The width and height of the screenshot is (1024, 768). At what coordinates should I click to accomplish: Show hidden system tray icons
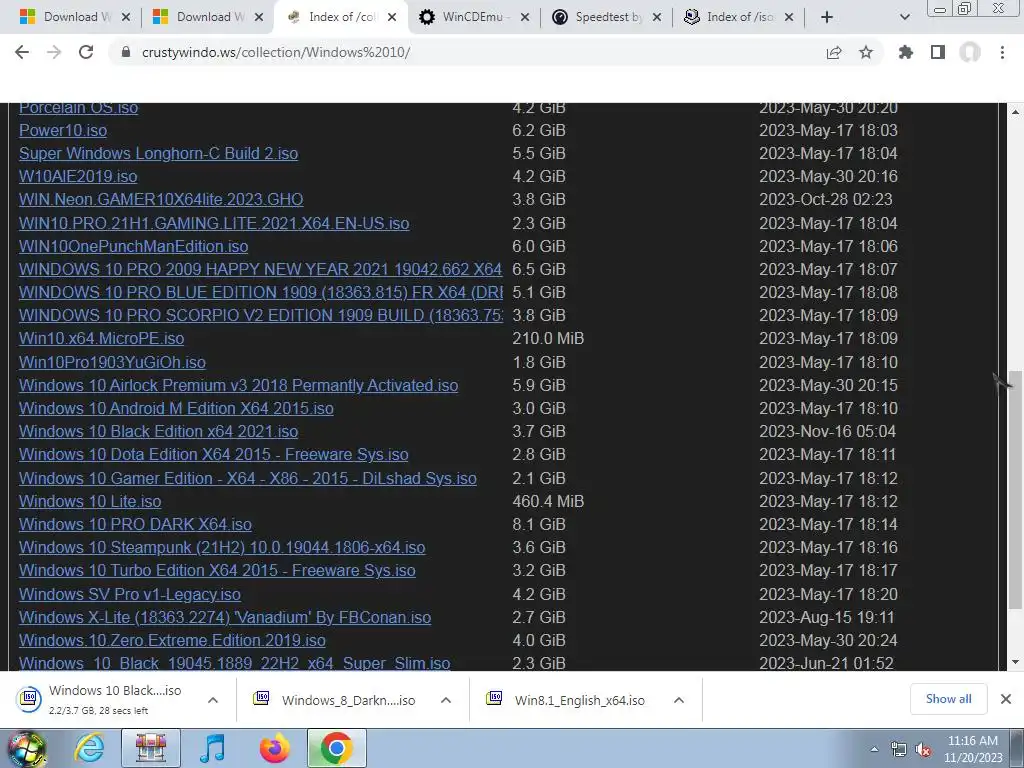(x=874, y=750)
